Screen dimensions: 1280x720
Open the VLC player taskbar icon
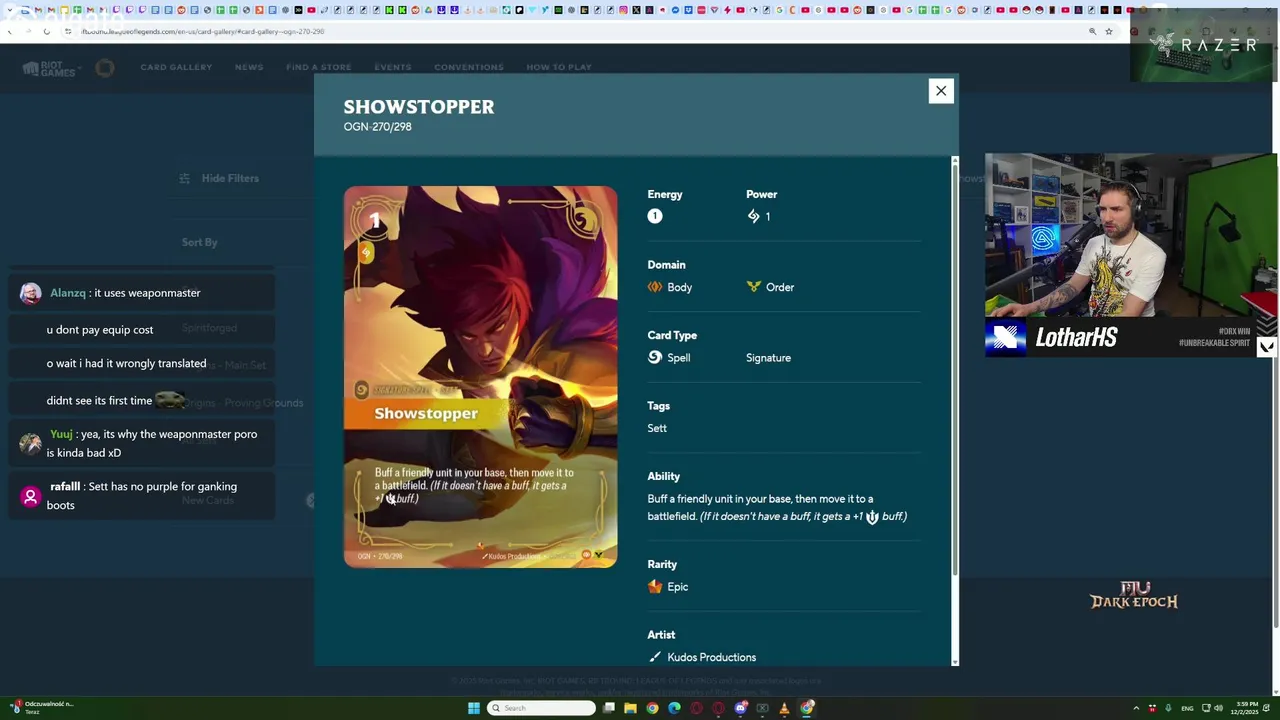coord(784,708)
